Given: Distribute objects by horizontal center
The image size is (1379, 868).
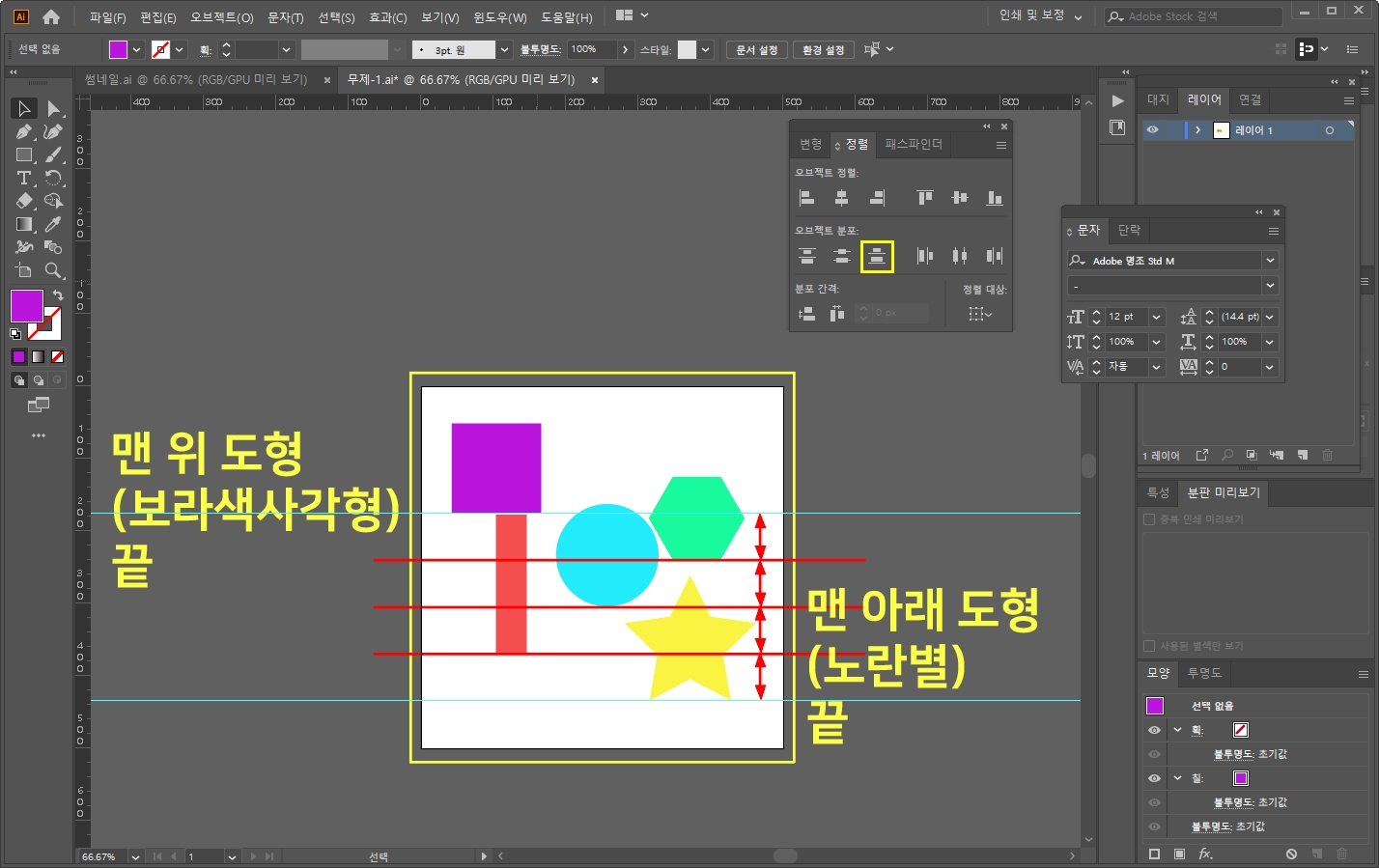Looking at the screenshot, I should tap(960, 256).
